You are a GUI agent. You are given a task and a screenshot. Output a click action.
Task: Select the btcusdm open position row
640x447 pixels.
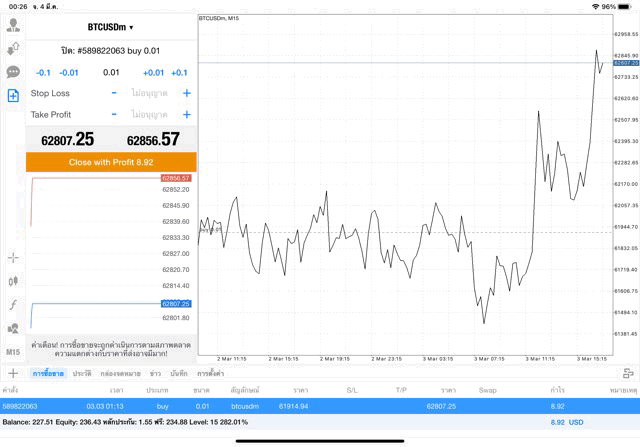320,407
